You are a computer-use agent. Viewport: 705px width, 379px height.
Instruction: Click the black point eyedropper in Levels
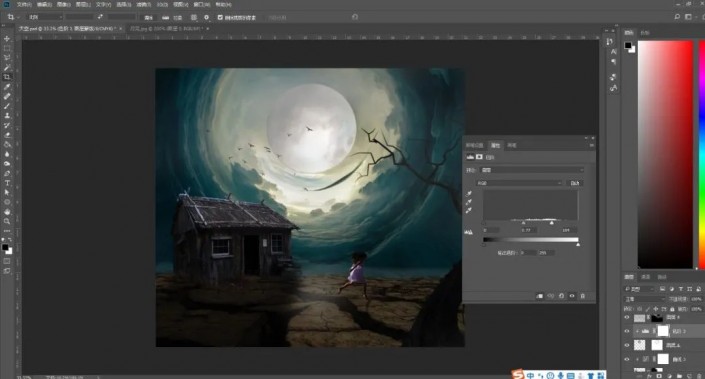click(x=469, y=193)
